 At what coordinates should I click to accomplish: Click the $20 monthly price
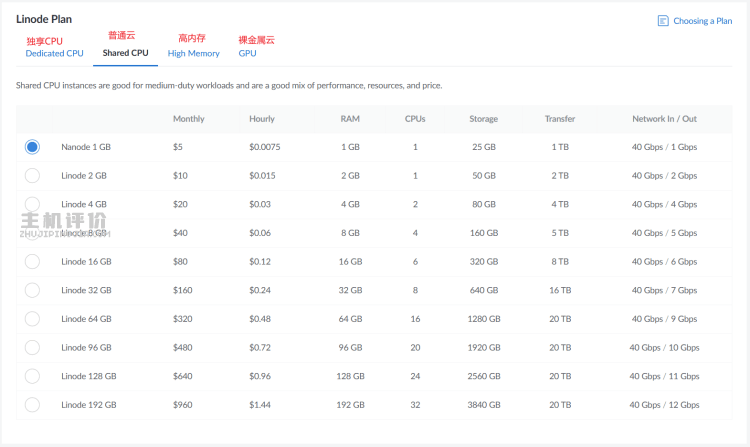pos(180,204)
